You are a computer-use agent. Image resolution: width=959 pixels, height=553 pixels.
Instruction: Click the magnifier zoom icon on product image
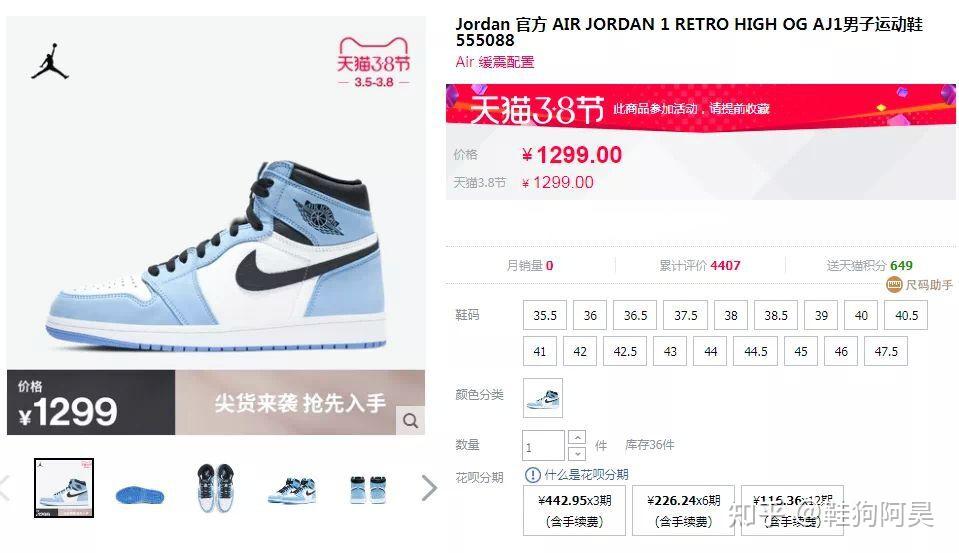(x=410, y=421)
